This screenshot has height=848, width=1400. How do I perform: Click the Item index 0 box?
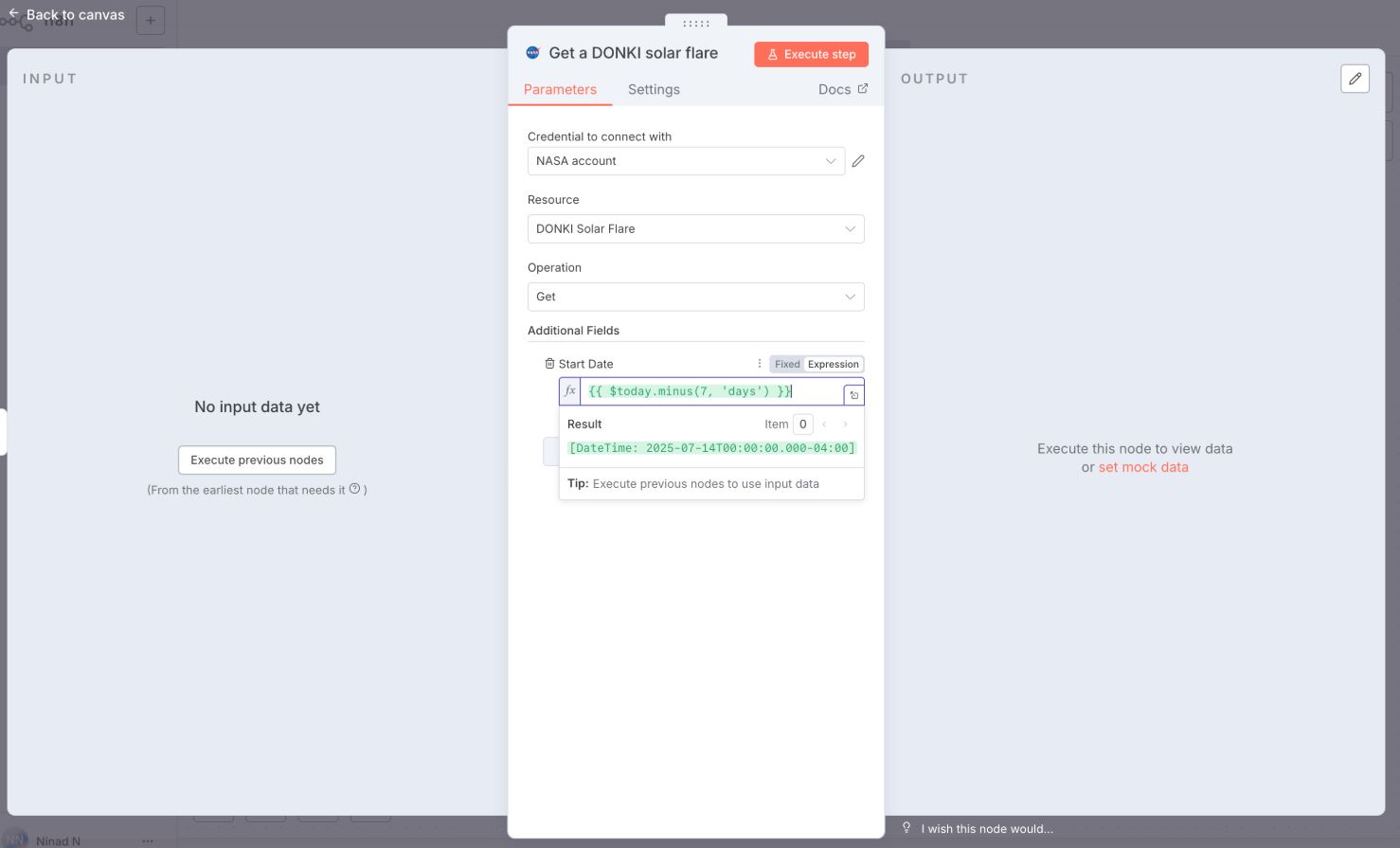click(x=802, y=424)
